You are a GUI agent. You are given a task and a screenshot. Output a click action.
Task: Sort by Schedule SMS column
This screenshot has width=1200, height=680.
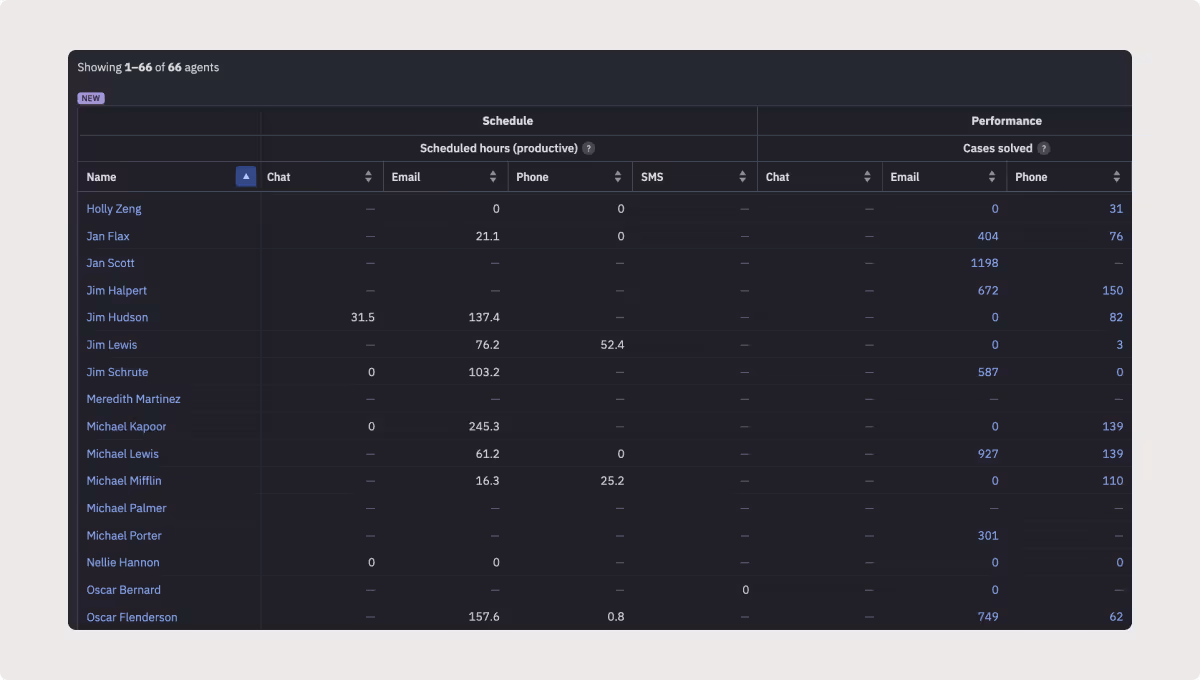[x=743, y=177]
